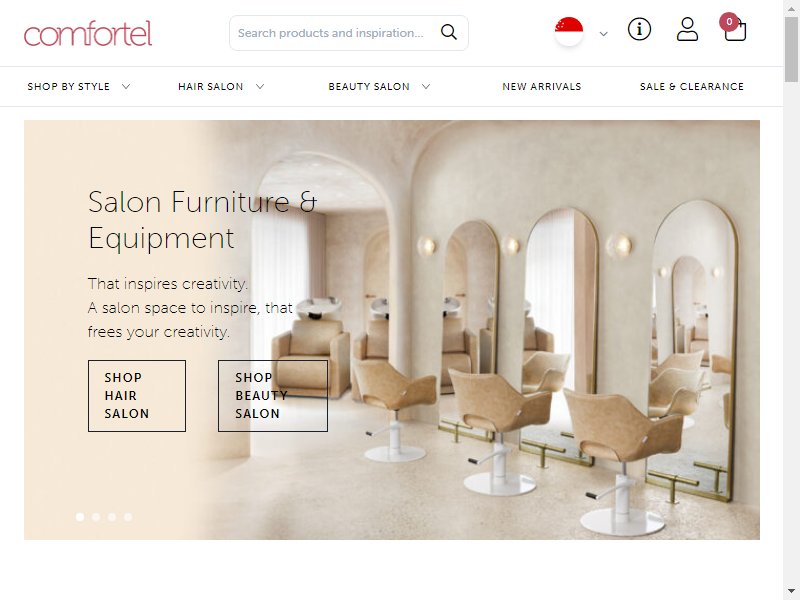Click the cart item count badge
Viewport: 800px width, 600px height.
[x=729, y=21]
